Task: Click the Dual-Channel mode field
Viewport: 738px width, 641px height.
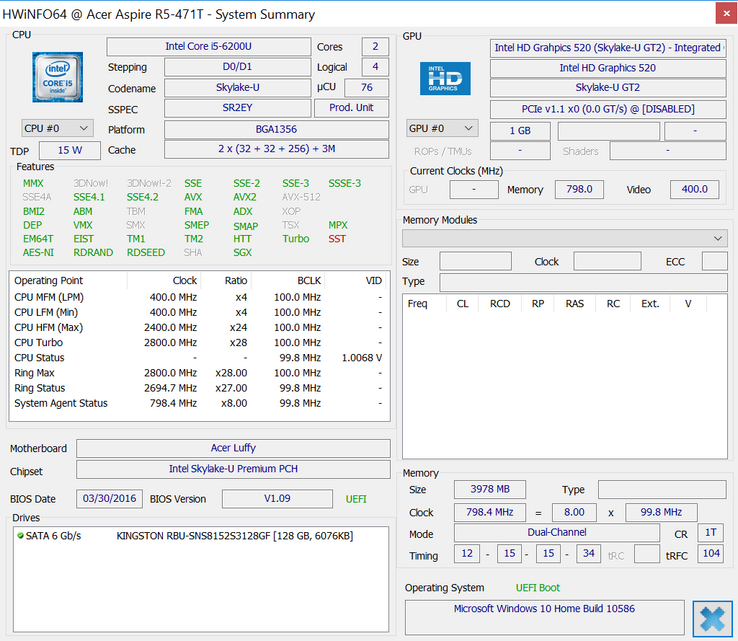Action: point(557,533)
